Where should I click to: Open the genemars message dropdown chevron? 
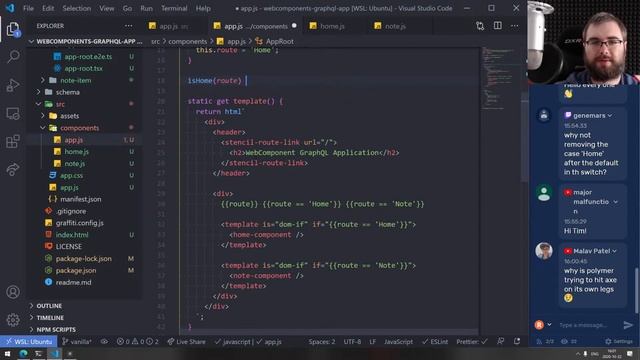pos(609,116)
